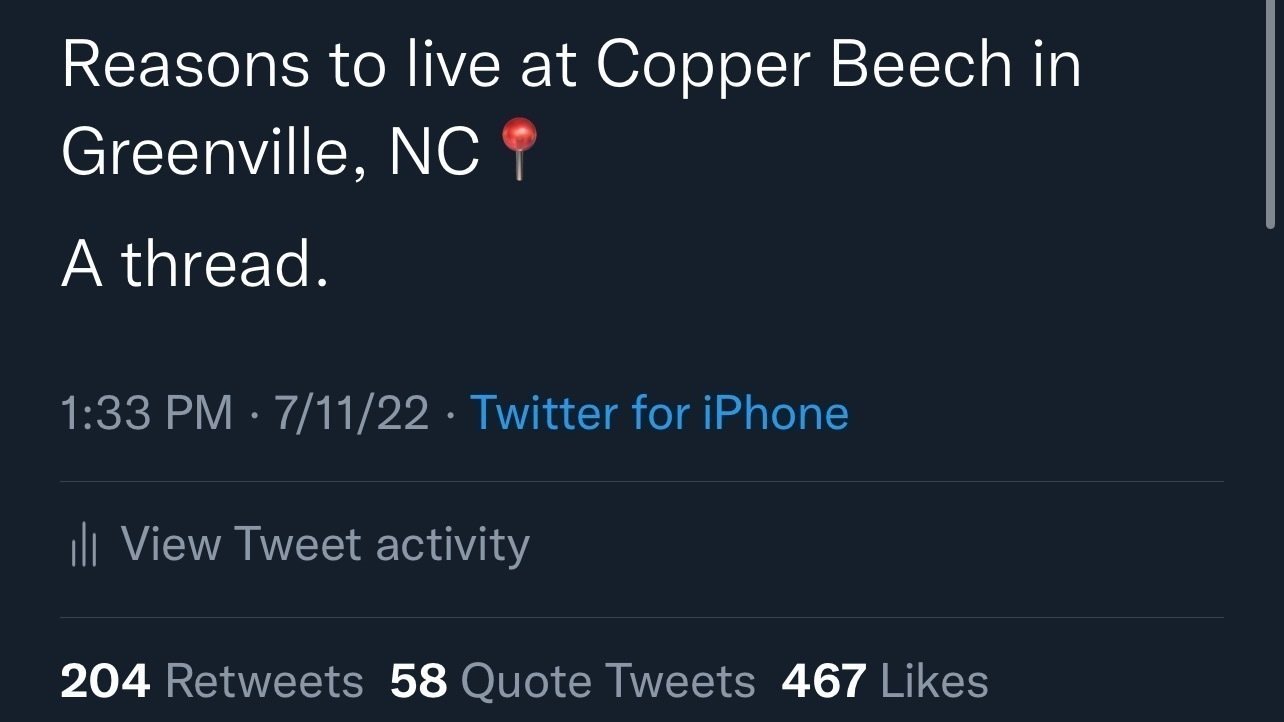View the 204 Retweets list
This screenshot has width=1284, height=722.
[210, 679]
